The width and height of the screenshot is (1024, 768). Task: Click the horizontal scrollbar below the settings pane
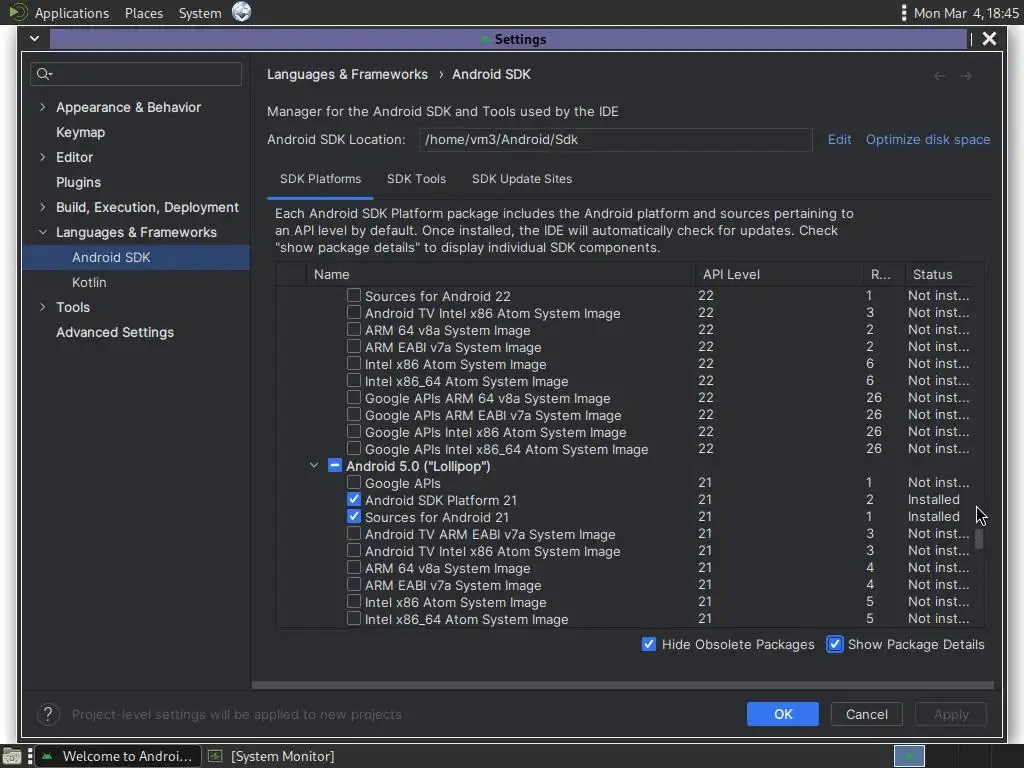pyautogui.click(x=622, y=686)
